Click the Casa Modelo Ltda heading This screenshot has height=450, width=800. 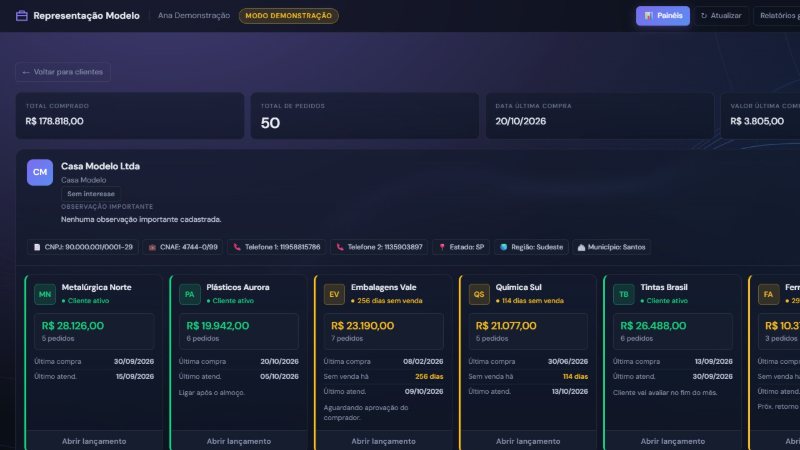[x=101, y=166]
